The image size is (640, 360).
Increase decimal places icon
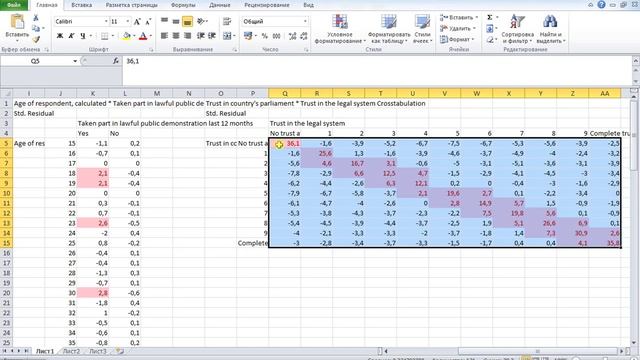click(x=292, y=36)
